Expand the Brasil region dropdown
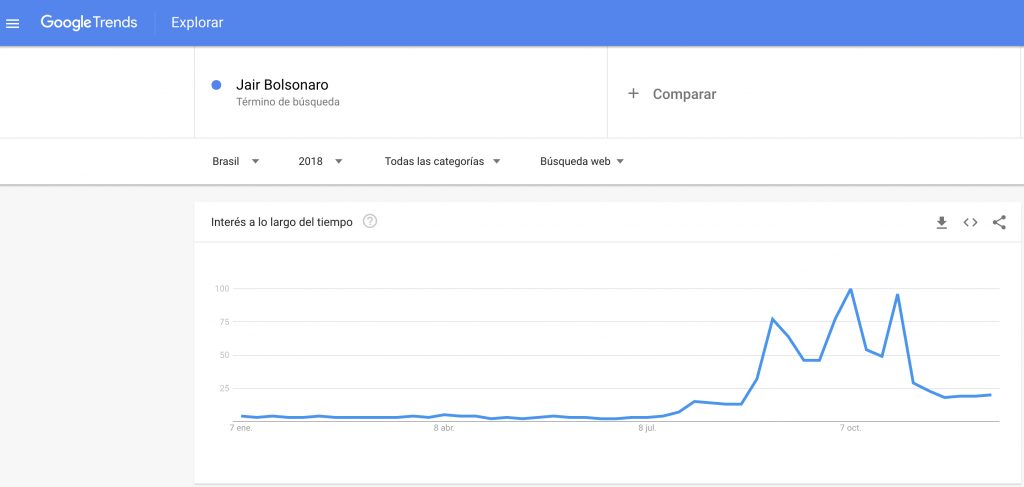The height and width of the screenshot is (487, 1024). (x=236, y=161)
